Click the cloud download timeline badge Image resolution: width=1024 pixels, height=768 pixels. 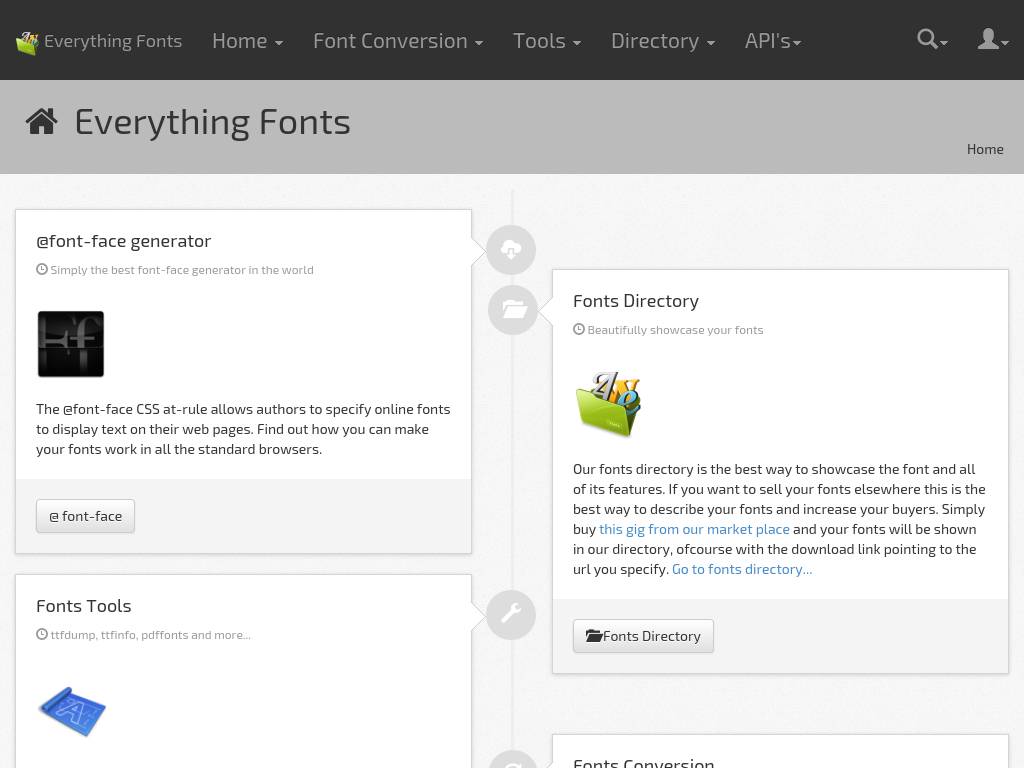(x=511, y=250)
